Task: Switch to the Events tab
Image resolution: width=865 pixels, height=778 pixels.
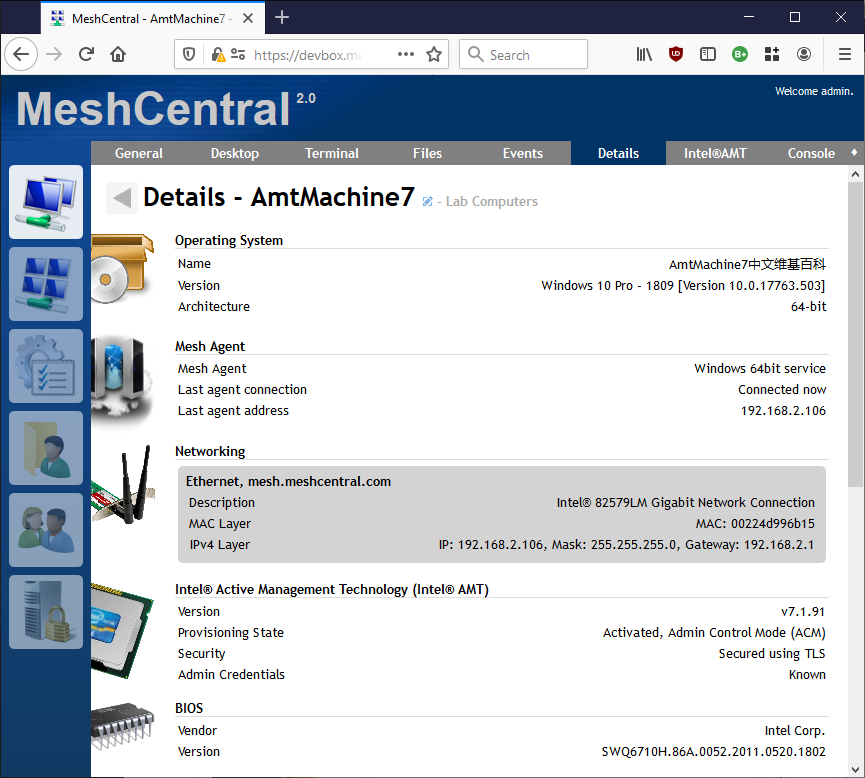Action: pos(522,153)
